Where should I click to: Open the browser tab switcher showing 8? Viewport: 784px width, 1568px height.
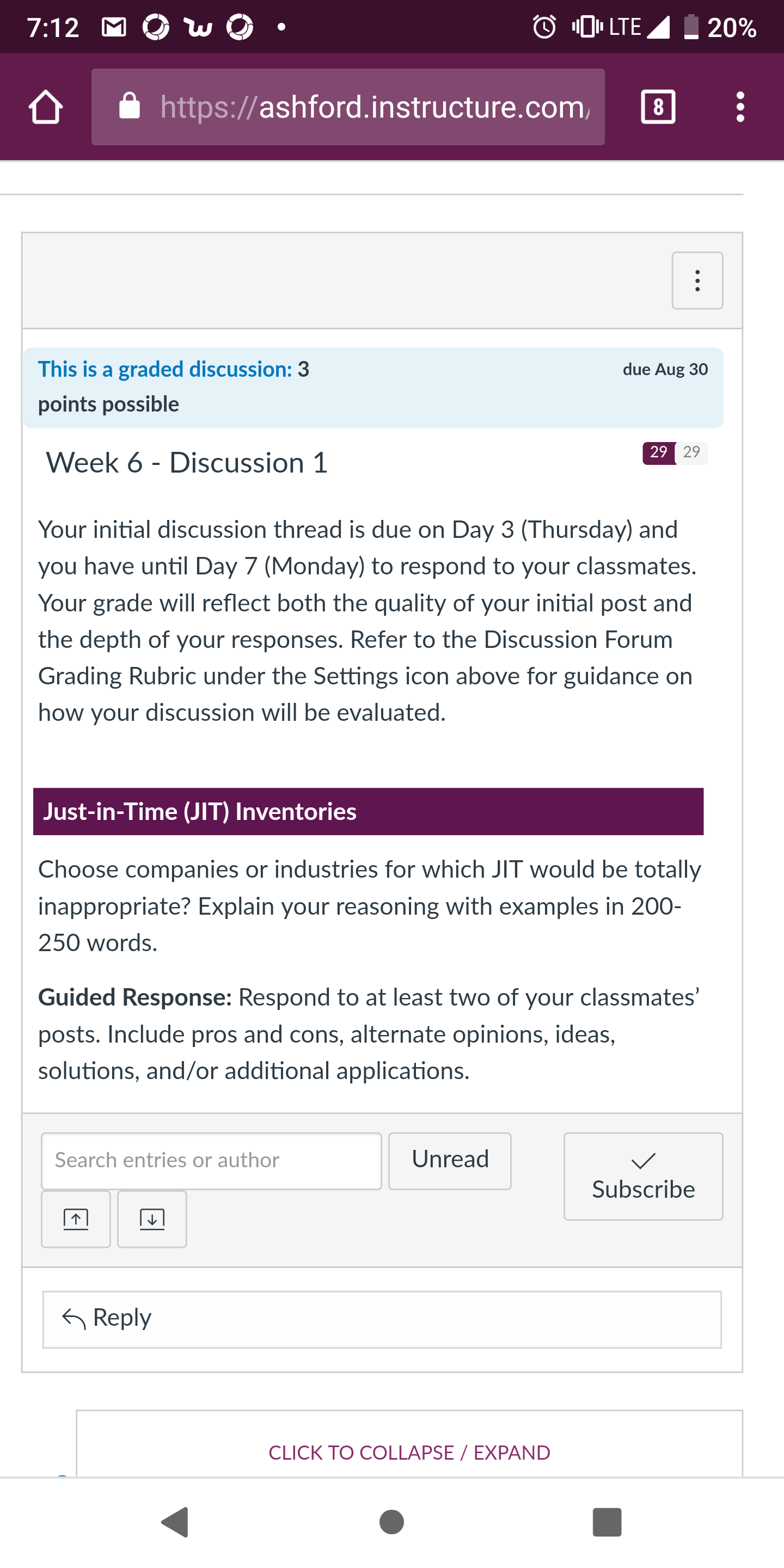[x=658, y=107]
